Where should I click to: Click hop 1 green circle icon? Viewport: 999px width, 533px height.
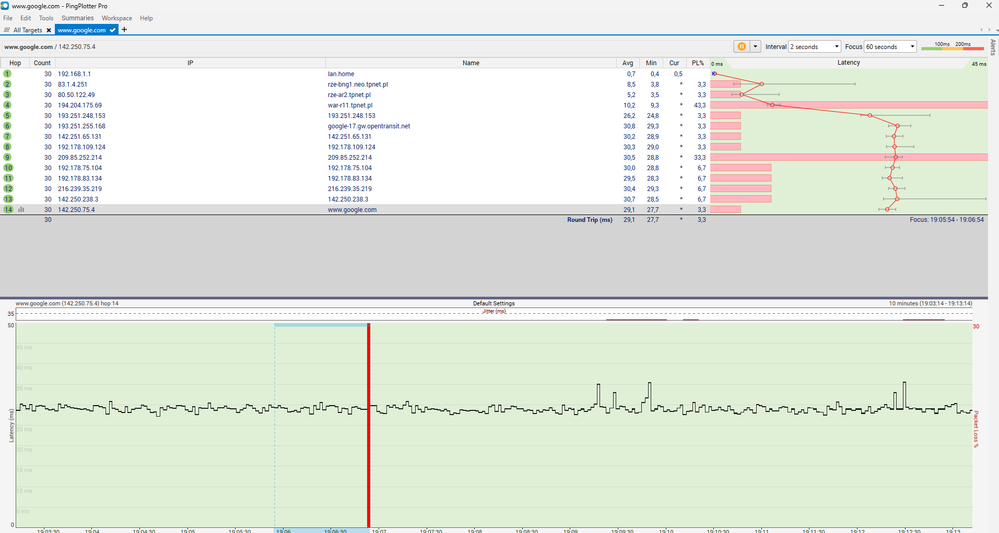click(x=7, y=74)
